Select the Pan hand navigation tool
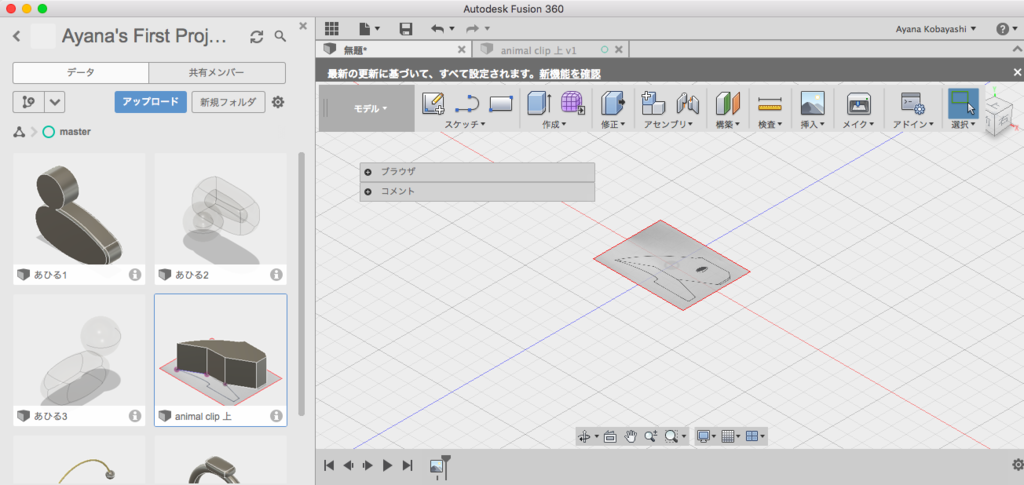 (x=630, y=436)
